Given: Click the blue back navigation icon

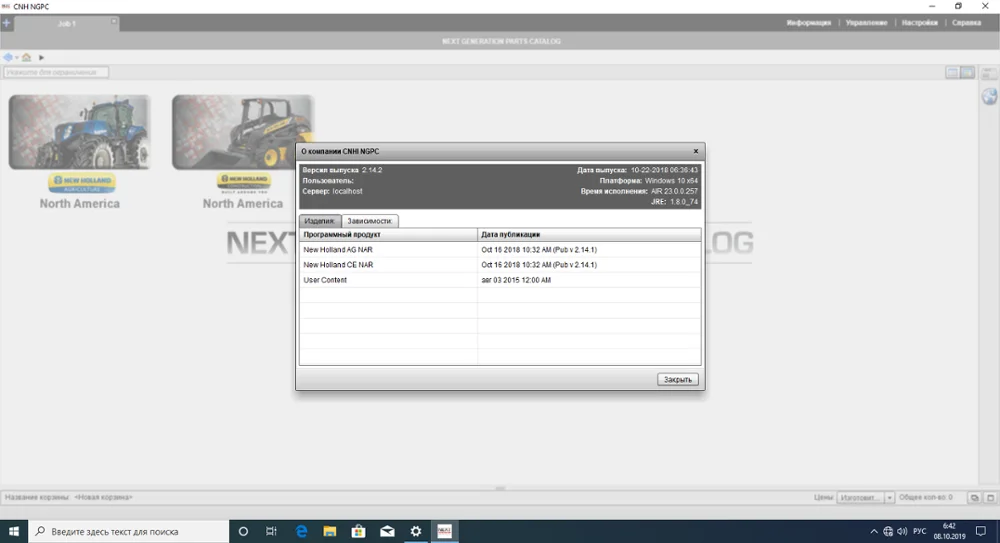Looking at the screenshot, I should (x=8, y=57).
